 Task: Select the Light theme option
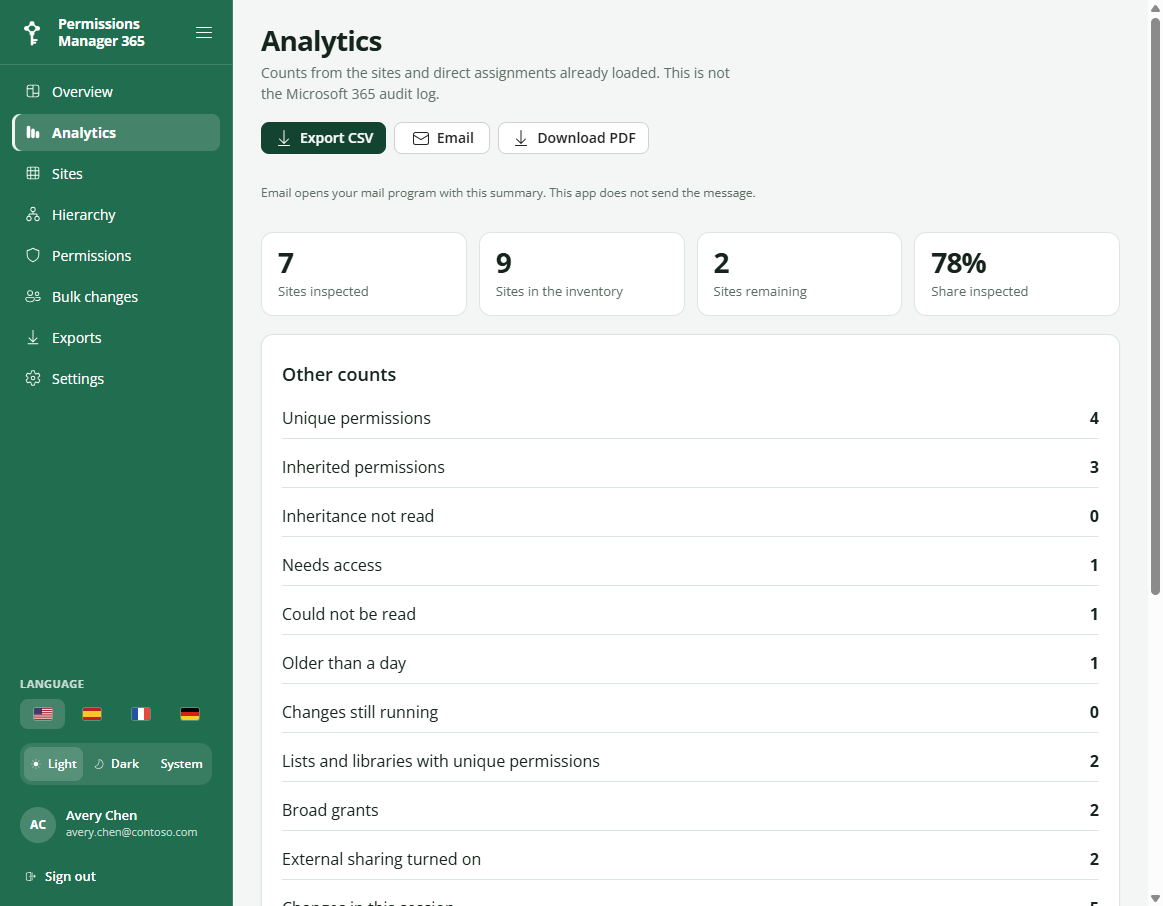point(53,764)
